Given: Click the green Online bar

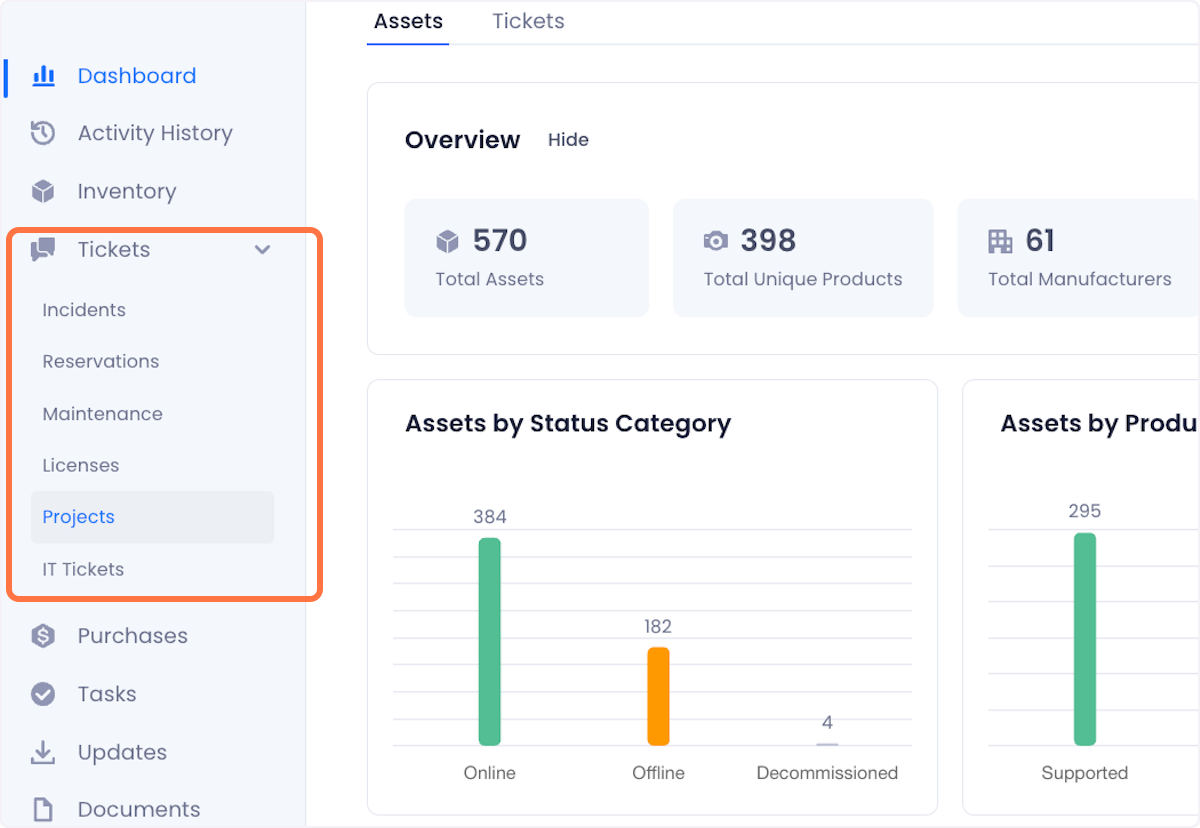Looking at the screenshot, I should pos(489,642).
